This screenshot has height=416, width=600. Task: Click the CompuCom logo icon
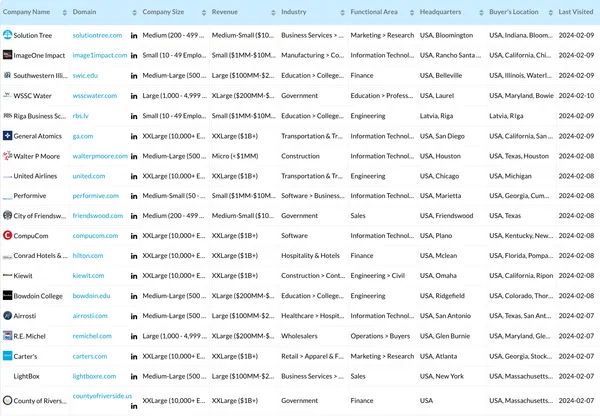pos(7,236)
